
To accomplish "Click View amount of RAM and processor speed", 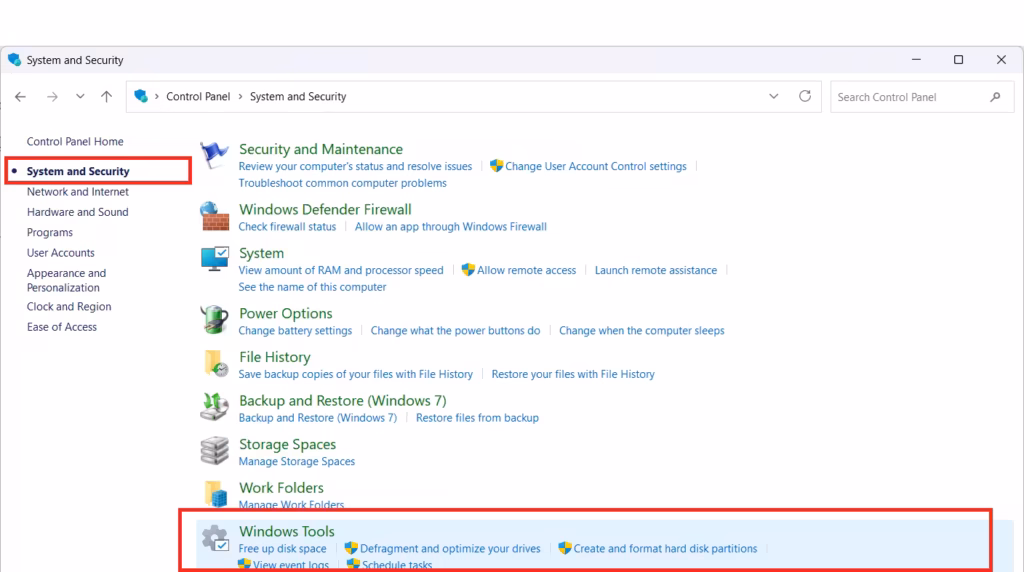I will pyautogui.click(x=341, y=270).
